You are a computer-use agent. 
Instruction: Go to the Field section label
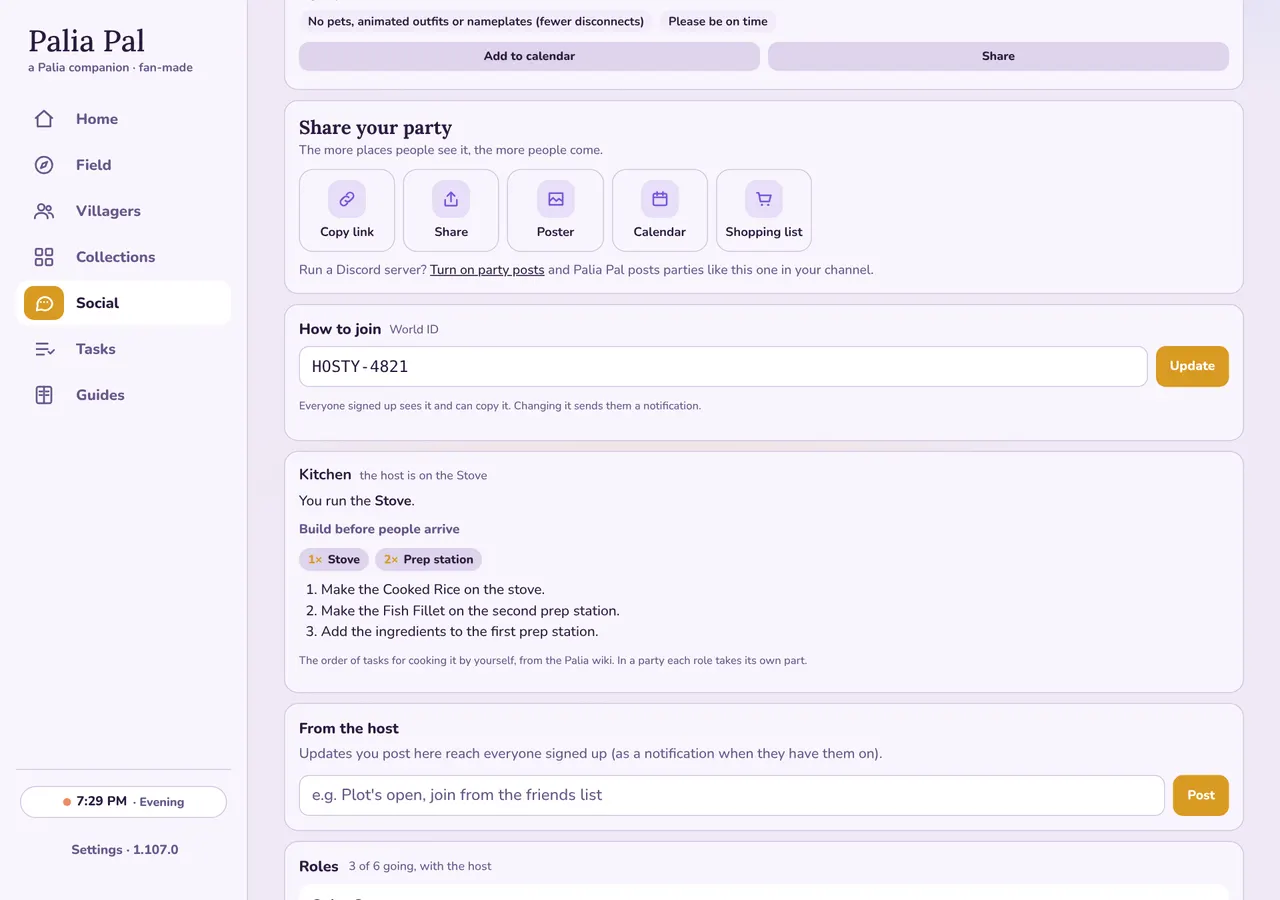(x=93, y=165)
